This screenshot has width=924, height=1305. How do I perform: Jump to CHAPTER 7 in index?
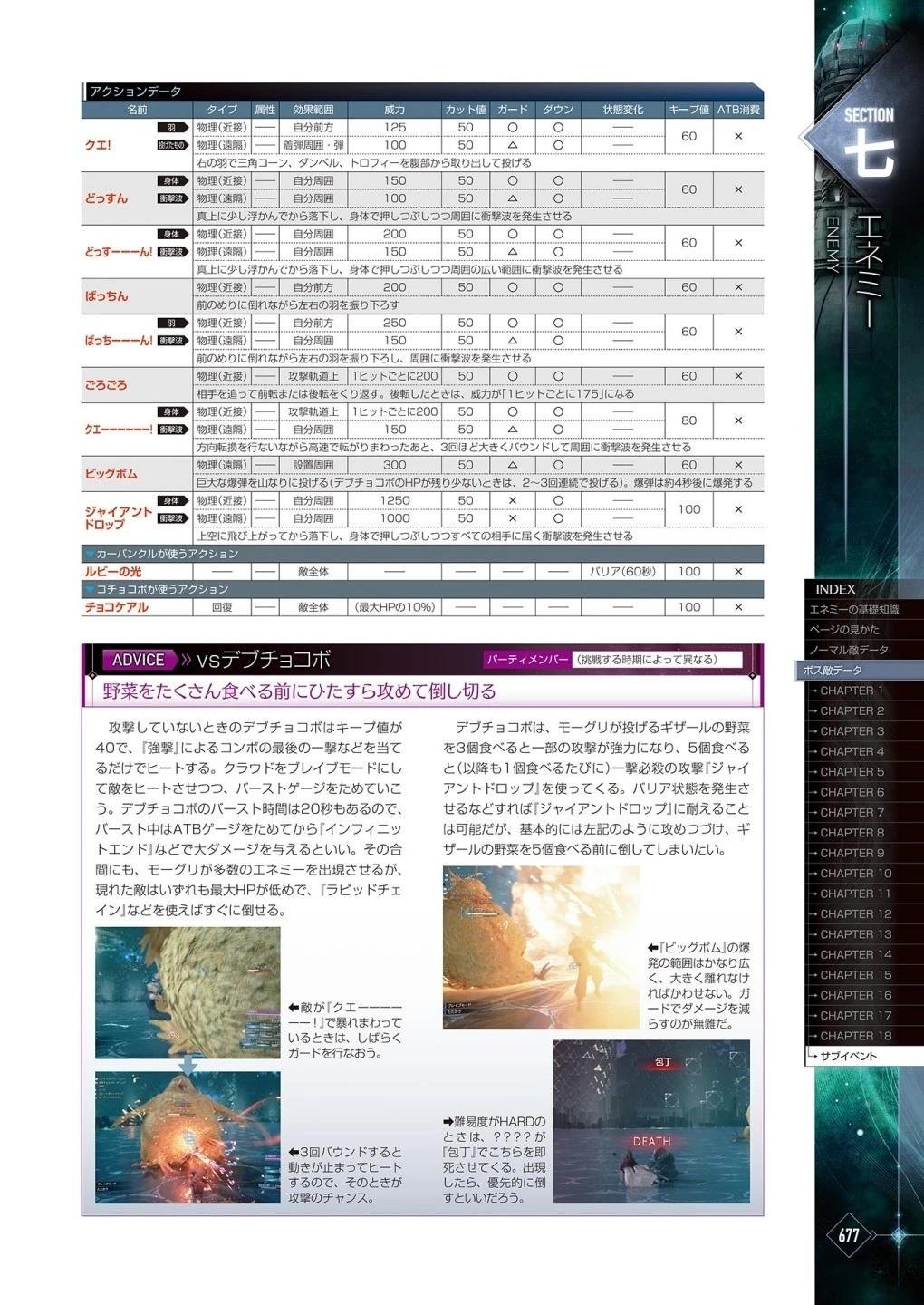852,813
